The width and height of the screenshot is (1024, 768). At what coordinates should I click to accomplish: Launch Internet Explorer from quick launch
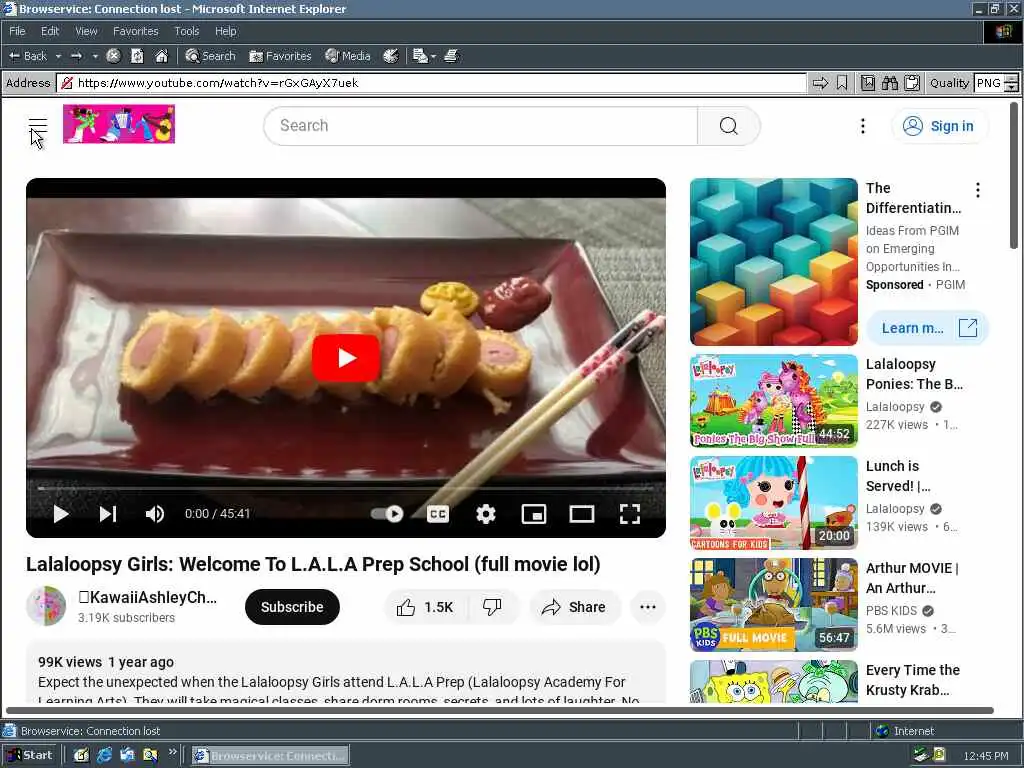[104, 756]
